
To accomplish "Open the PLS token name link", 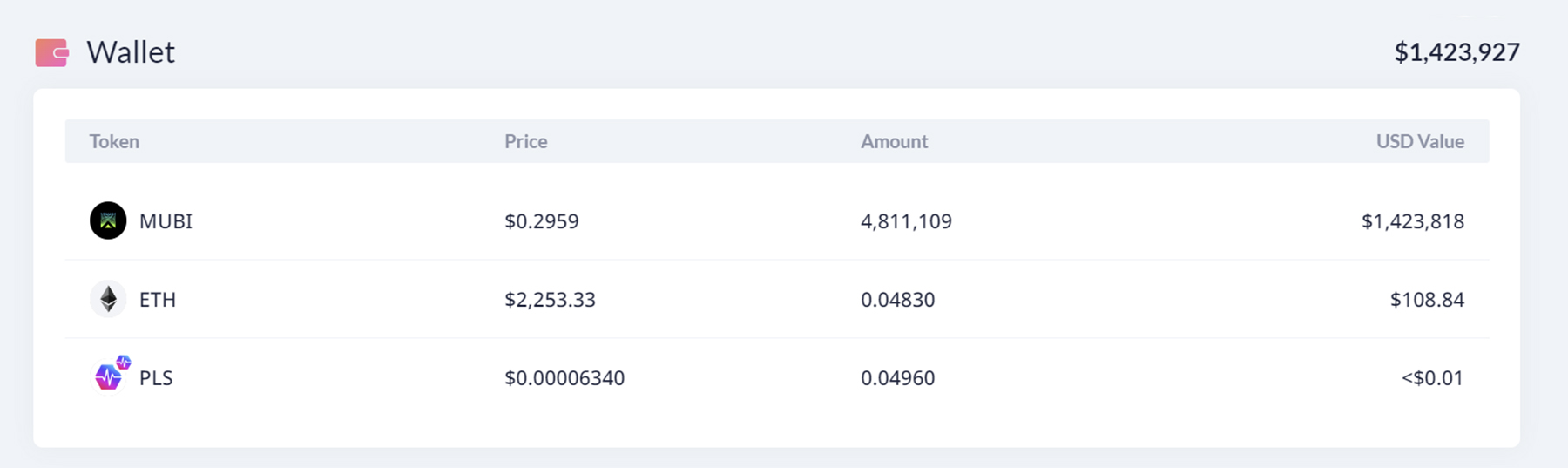I will (x=156, y=378).
